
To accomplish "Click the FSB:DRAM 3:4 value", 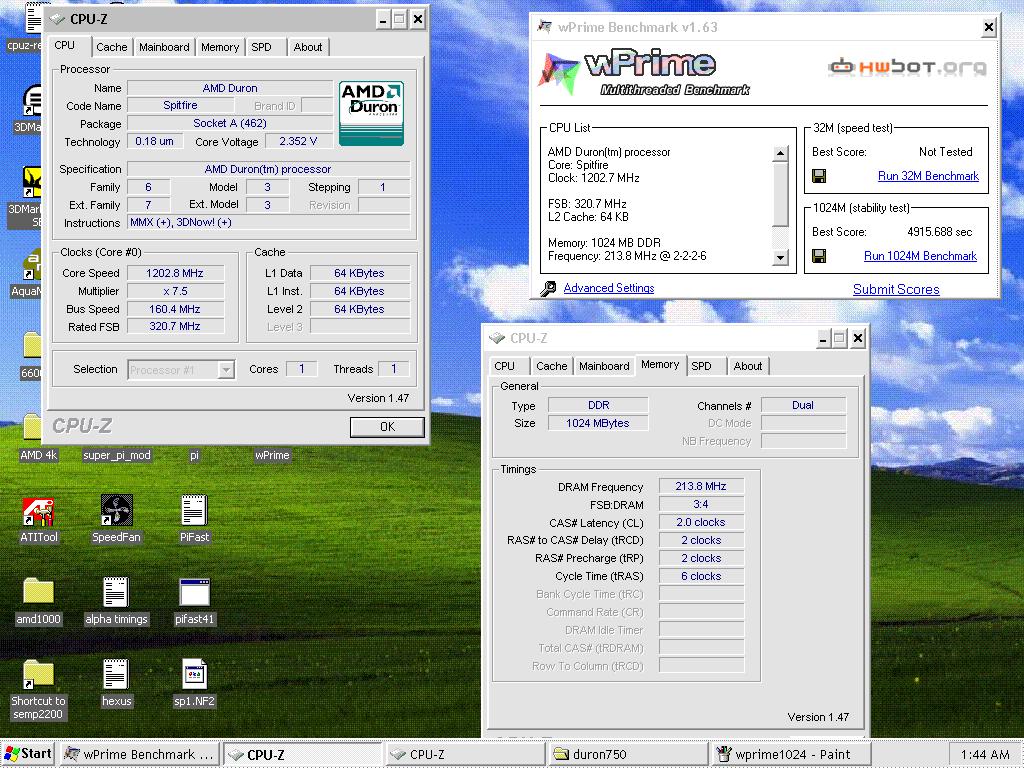I will point(701,504).
